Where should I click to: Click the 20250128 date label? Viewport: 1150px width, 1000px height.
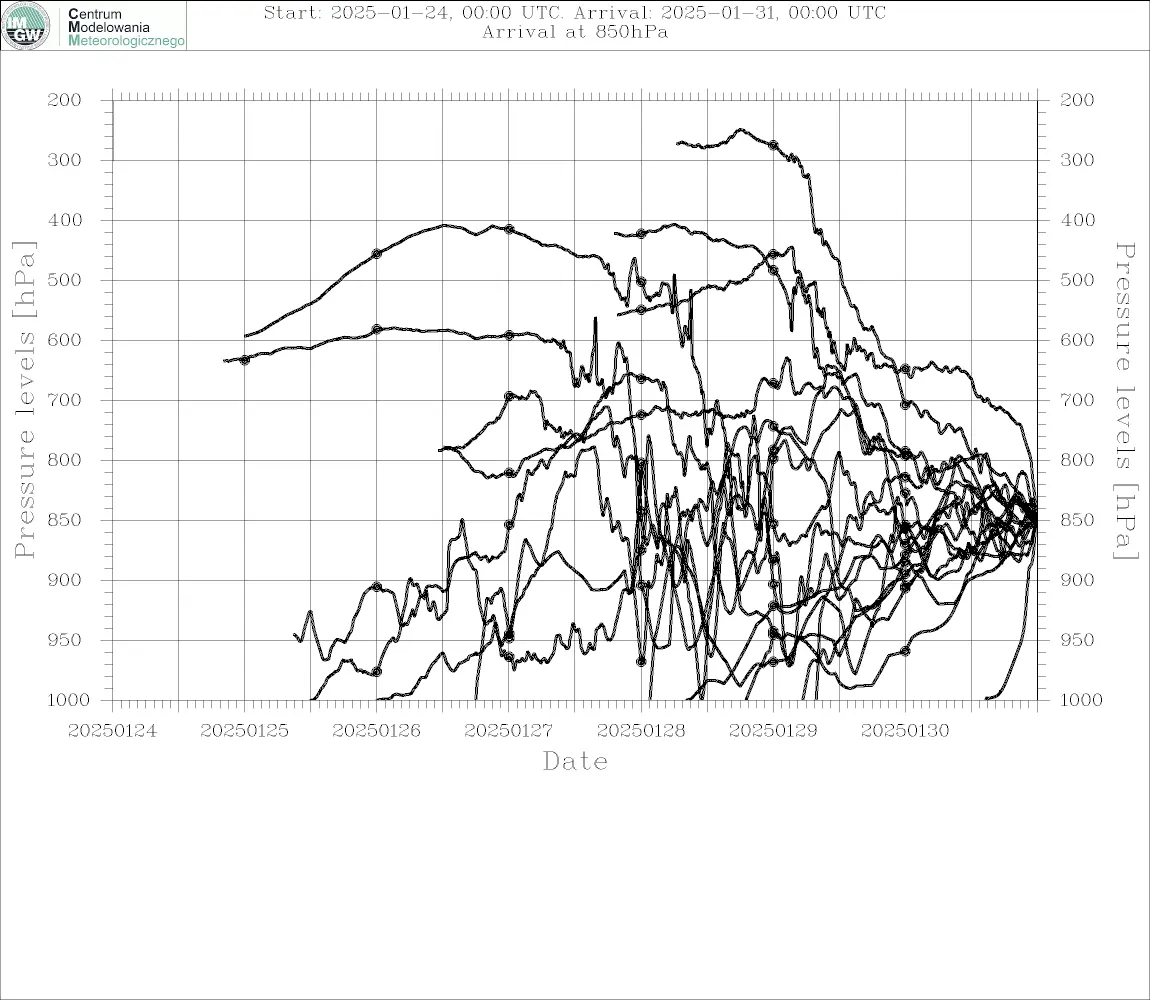pos(641,731)
